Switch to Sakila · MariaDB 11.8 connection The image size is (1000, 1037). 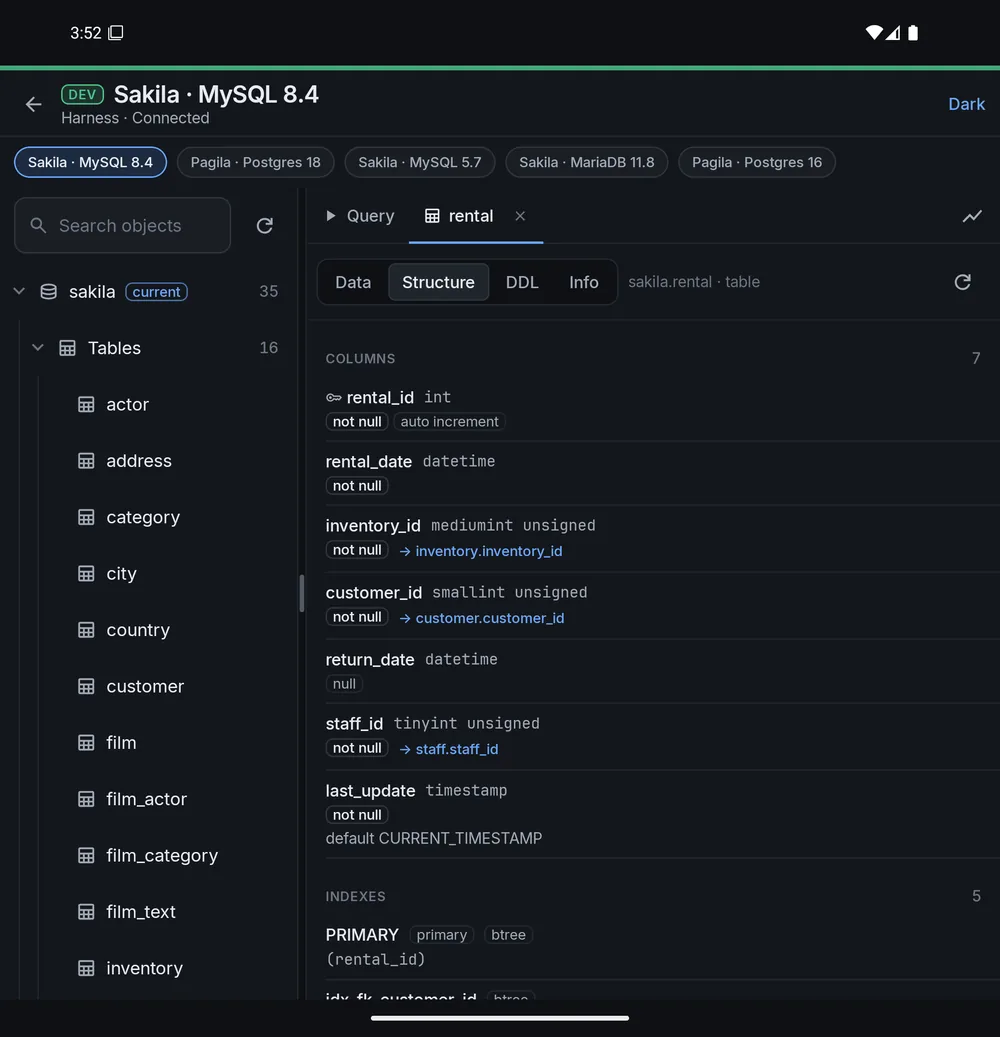pyautogui.click(x=587, y=163)
